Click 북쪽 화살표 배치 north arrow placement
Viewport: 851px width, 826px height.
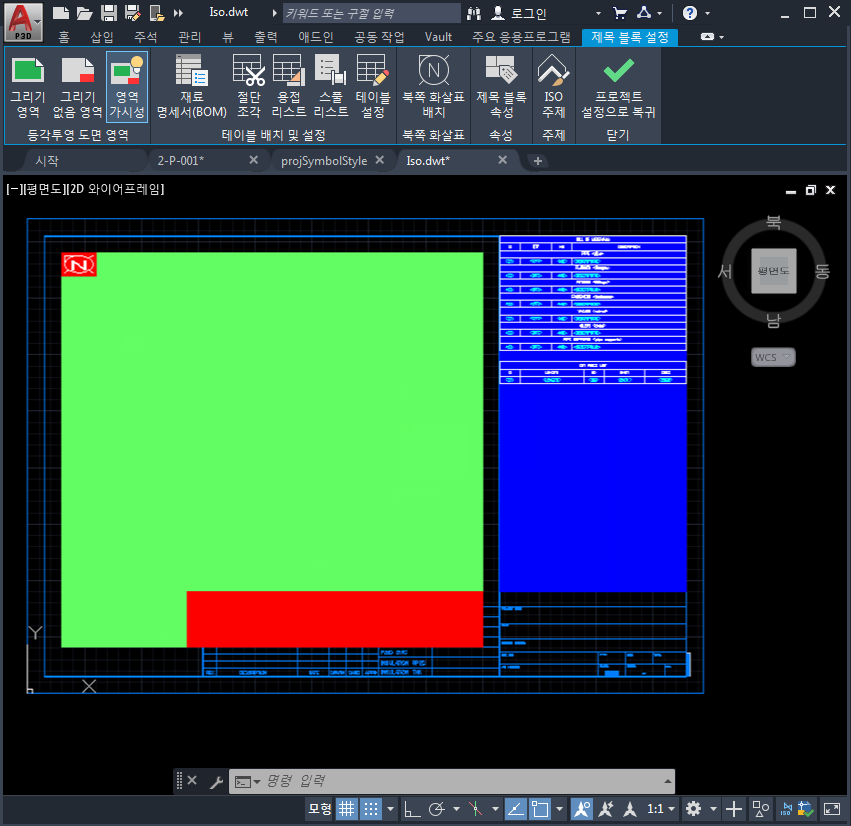point(433,87)
